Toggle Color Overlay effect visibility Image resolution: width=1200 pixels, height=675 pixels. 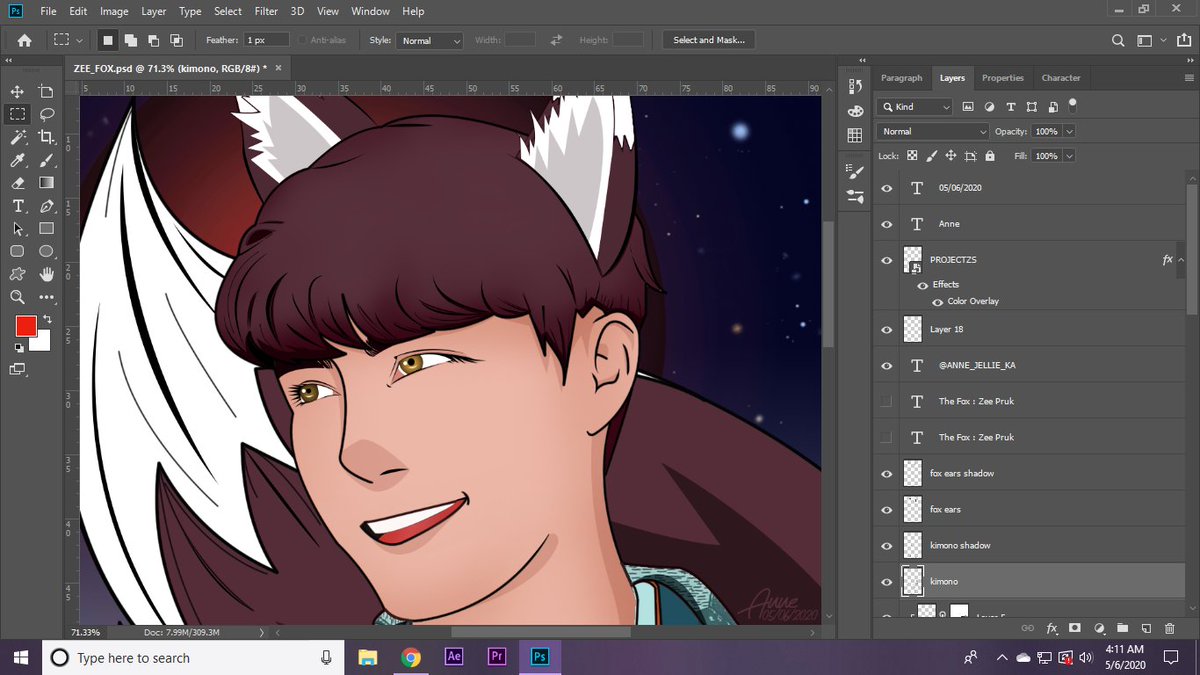click(937, 301)
